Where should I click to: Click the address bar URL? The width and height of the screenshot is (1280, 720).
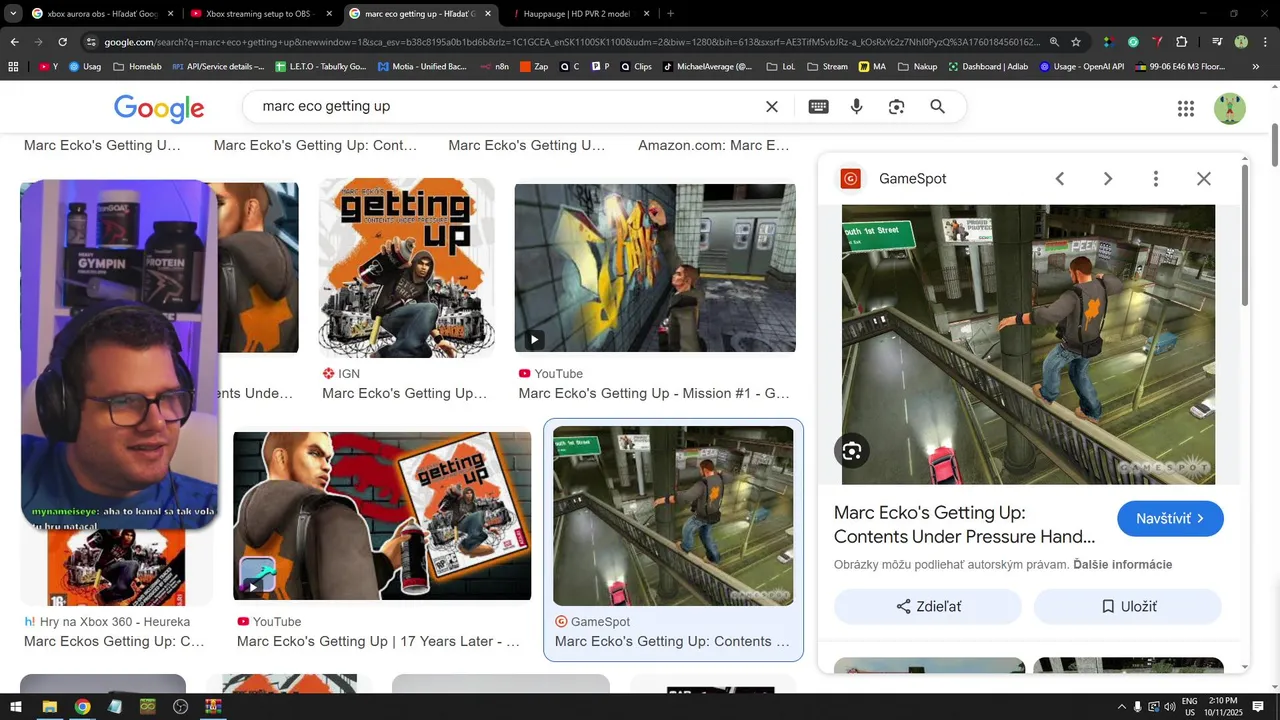572,42
